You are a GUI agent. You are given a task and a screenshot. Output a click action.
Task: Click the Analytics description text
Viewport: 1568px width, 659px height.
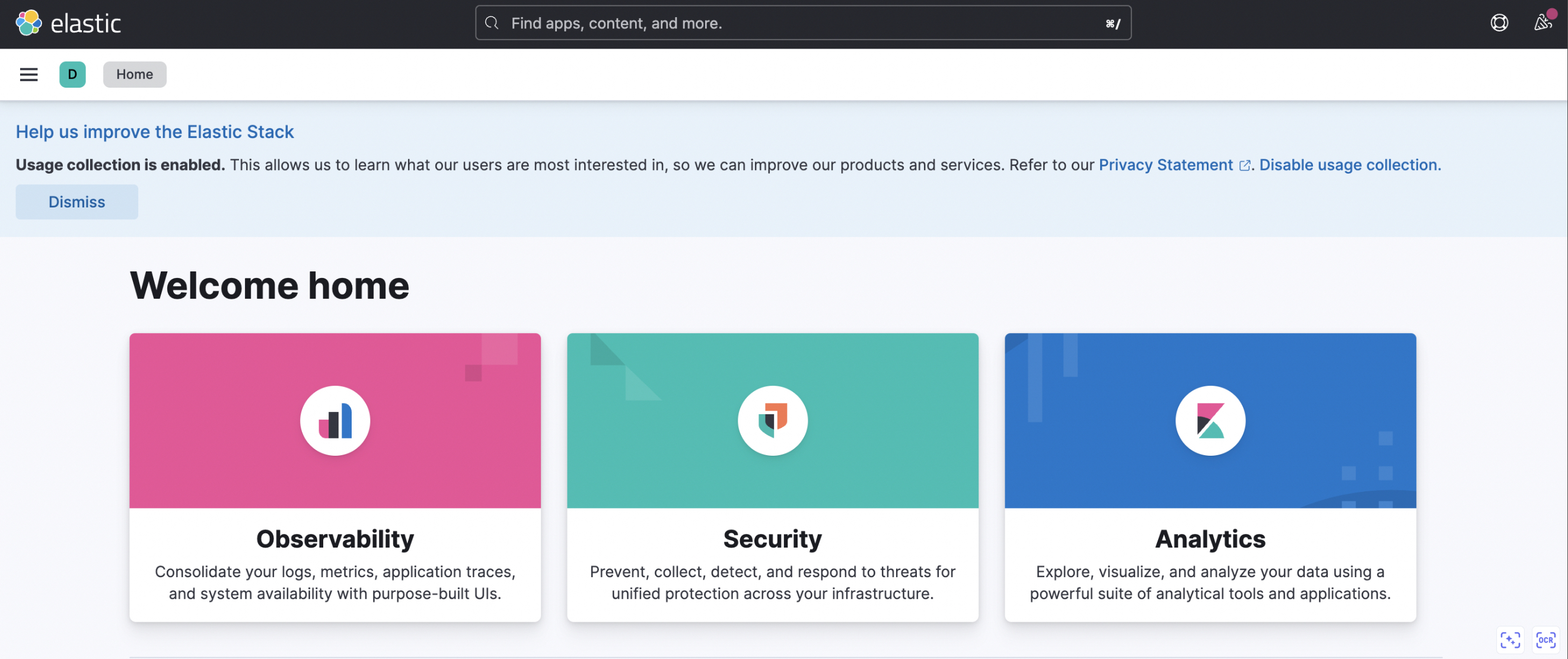pyautogui.click(x=1210, y=583)
